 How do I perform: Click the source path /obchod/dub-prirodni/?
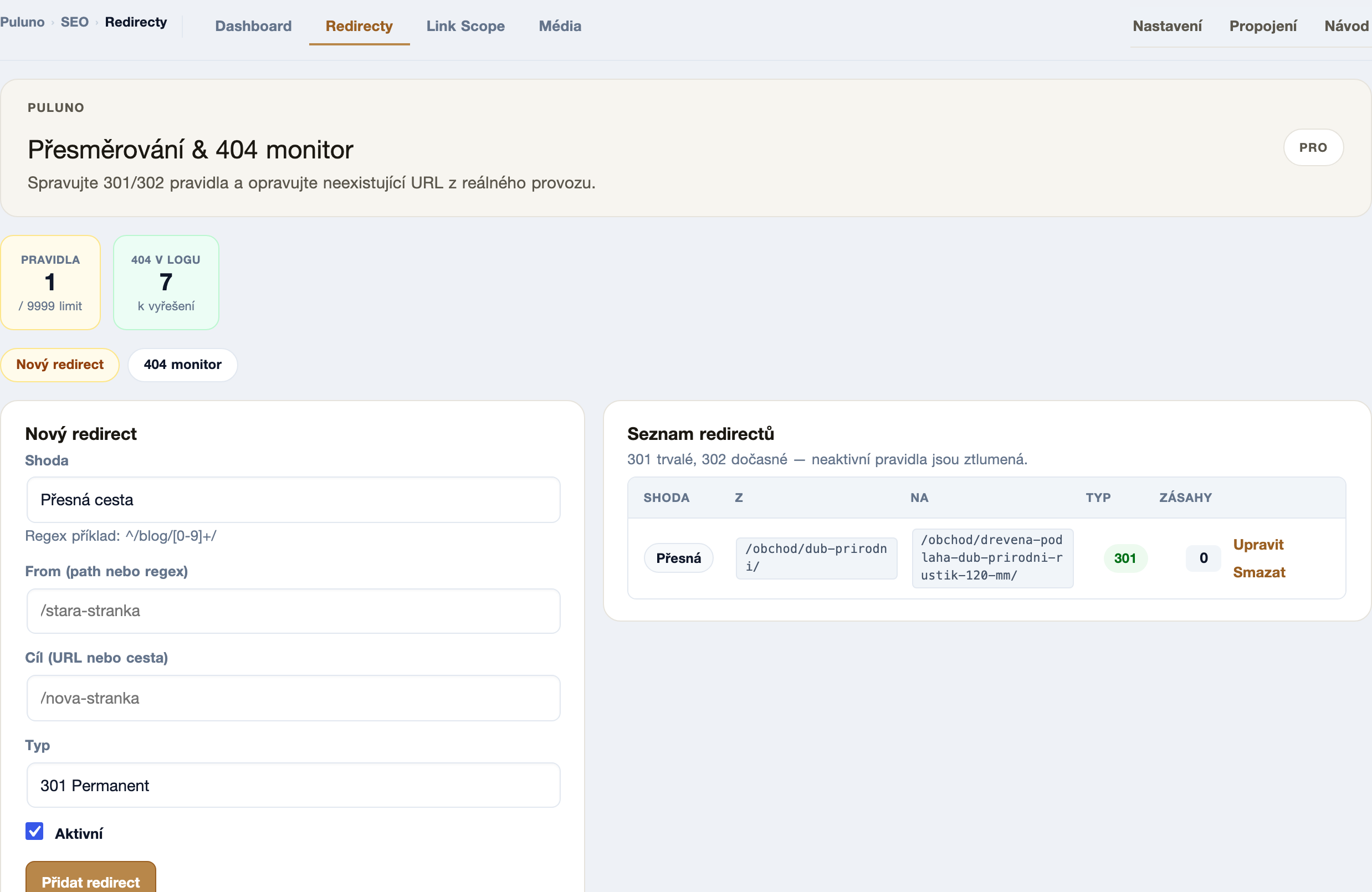pyautogui.click(x=816, y=558)
